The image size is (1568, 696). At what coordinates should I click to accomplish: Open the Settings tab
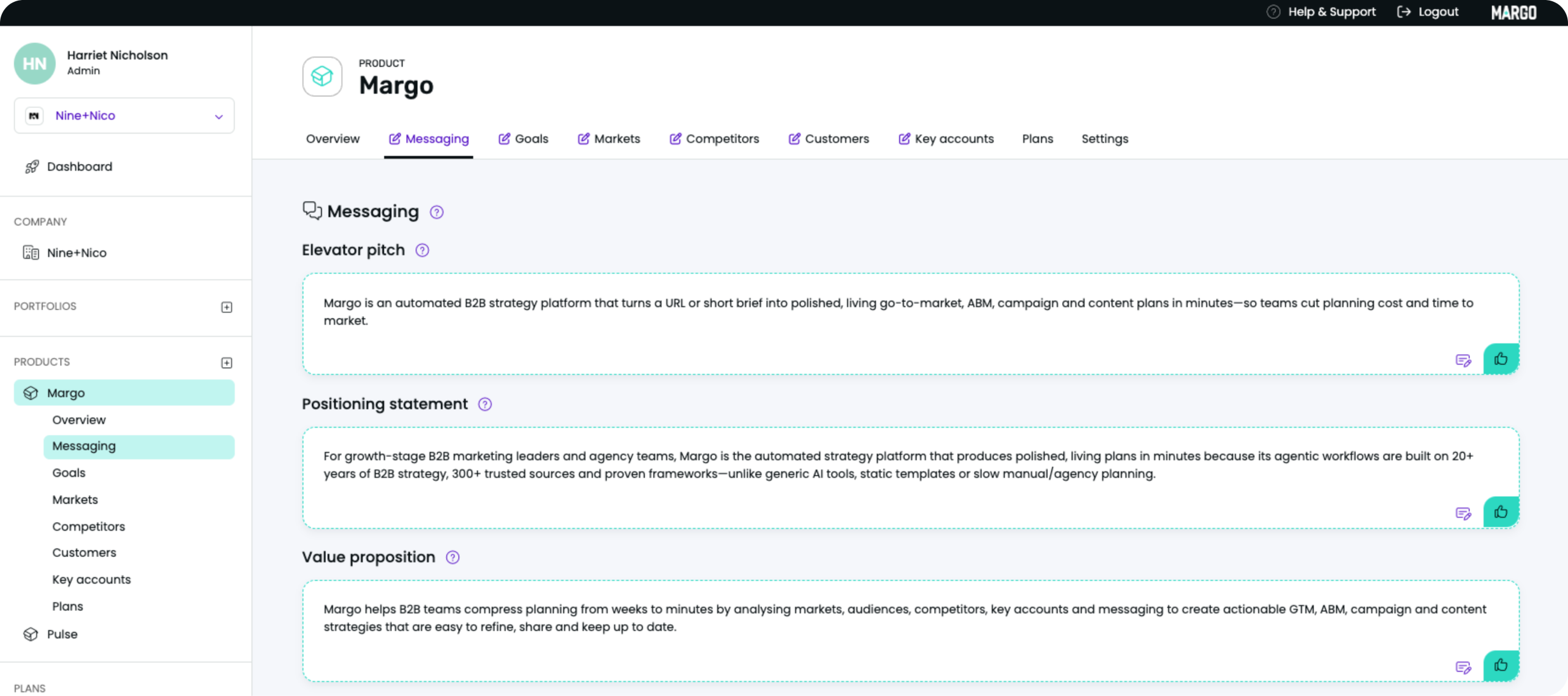point(1104,139)
